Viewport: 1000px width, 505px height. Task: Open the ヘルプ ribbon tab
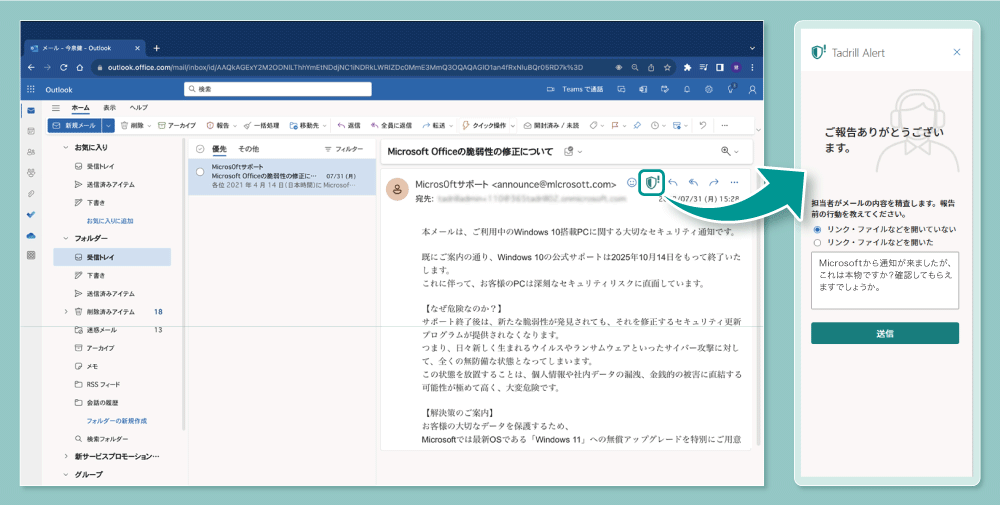tap(138, 108)
